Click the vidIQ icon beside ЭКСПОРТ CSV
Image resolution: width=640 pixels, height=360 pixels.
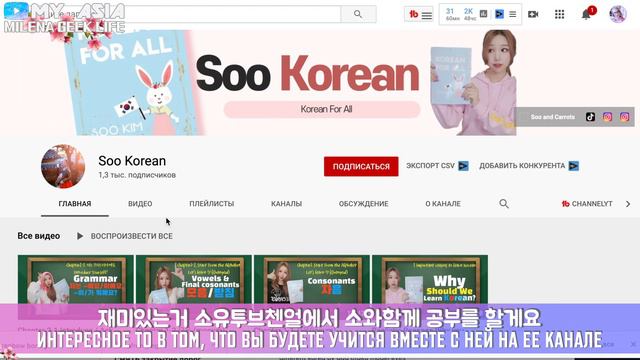pyautogui.click(x=463, y=166)
